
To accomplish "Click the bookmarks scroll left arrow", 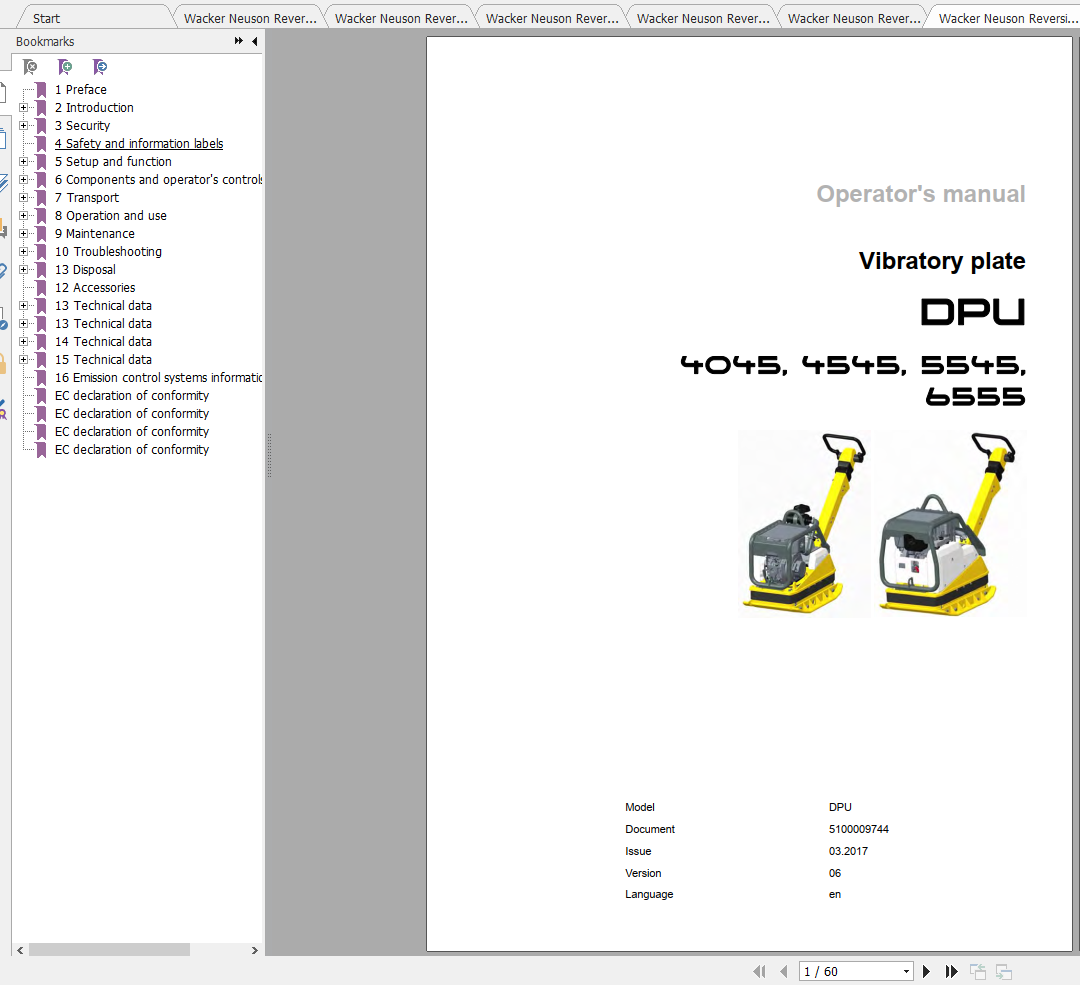I will click(x=20, y=950).
